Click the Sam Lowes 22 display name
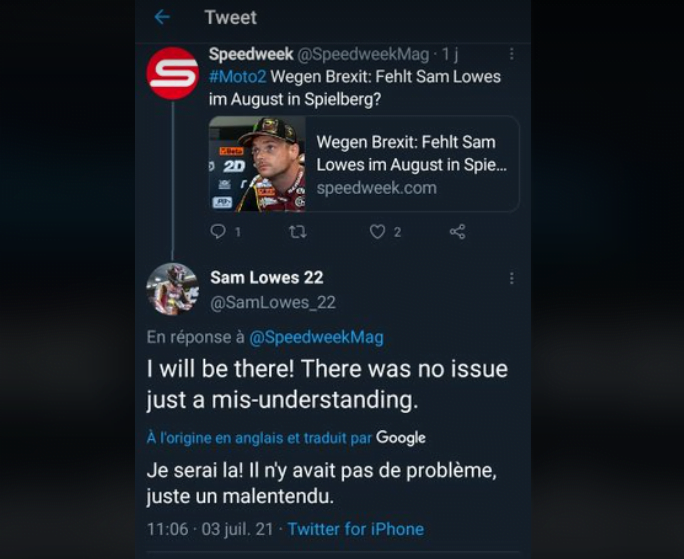684x559 pixels. coord(266,277)
